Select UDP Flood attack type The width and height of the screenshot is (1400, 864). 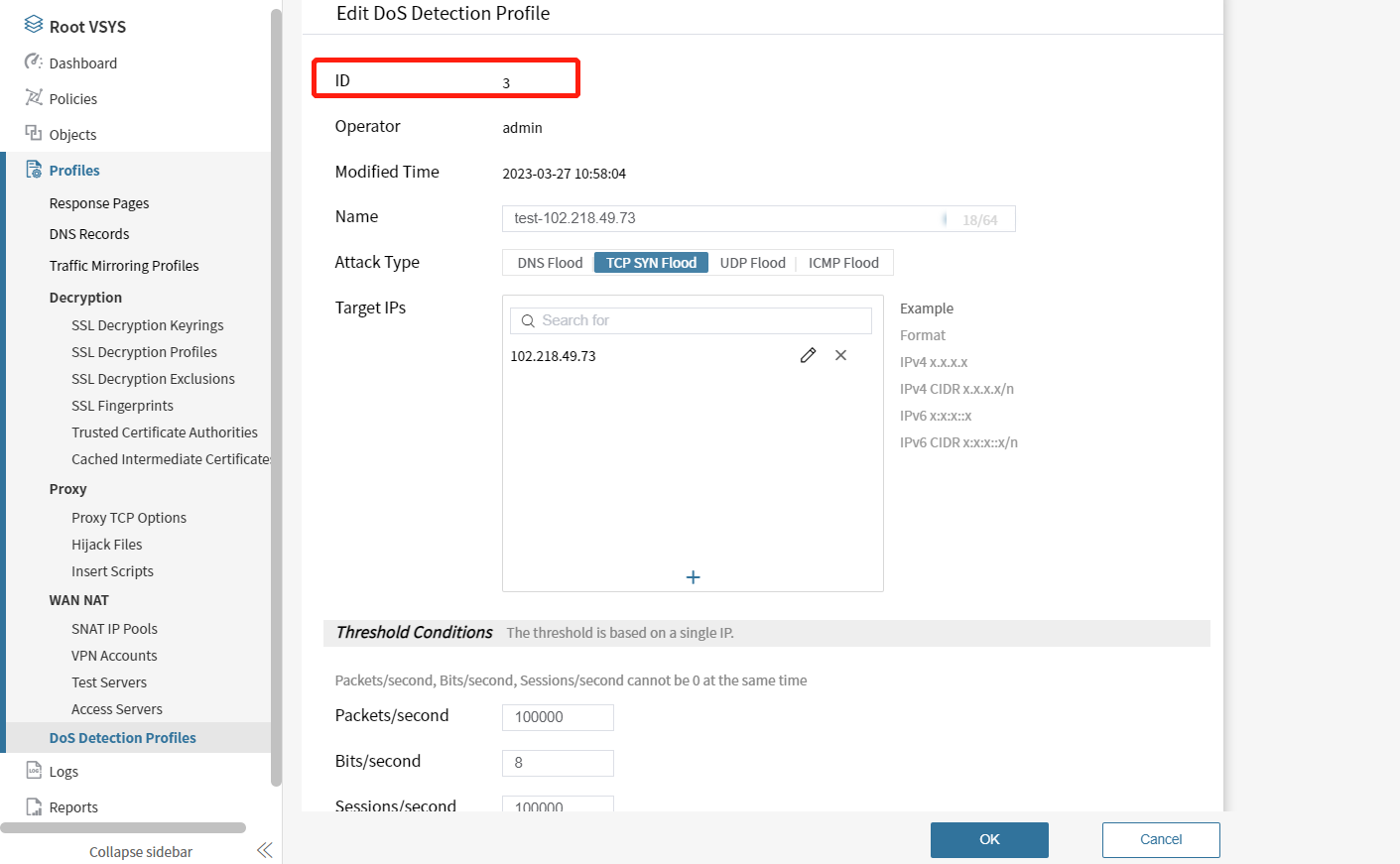coord(752,263)
